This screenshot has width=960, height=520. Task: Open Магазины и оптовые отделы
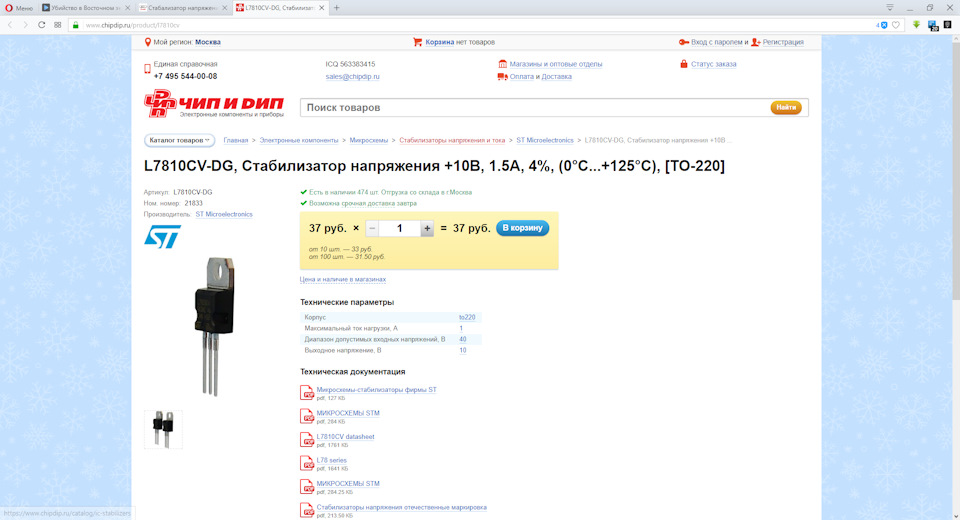coord(556,64)
